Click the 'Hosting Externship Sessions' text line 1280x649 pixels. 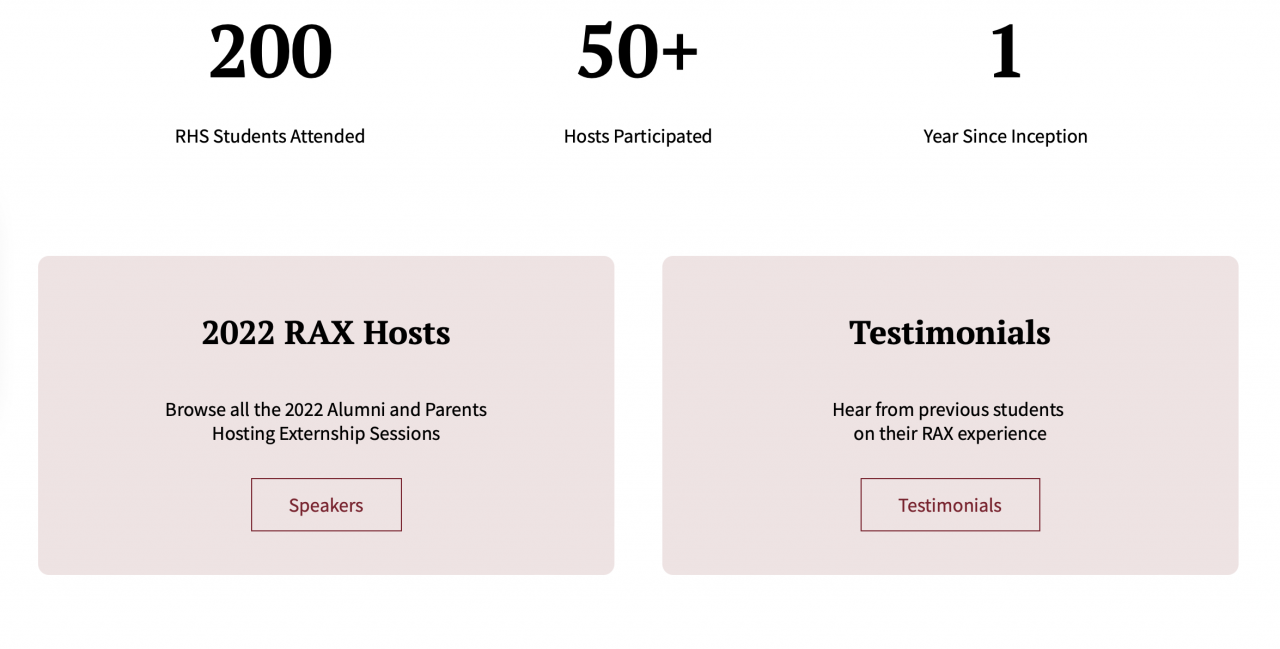(x=326, y=434)
